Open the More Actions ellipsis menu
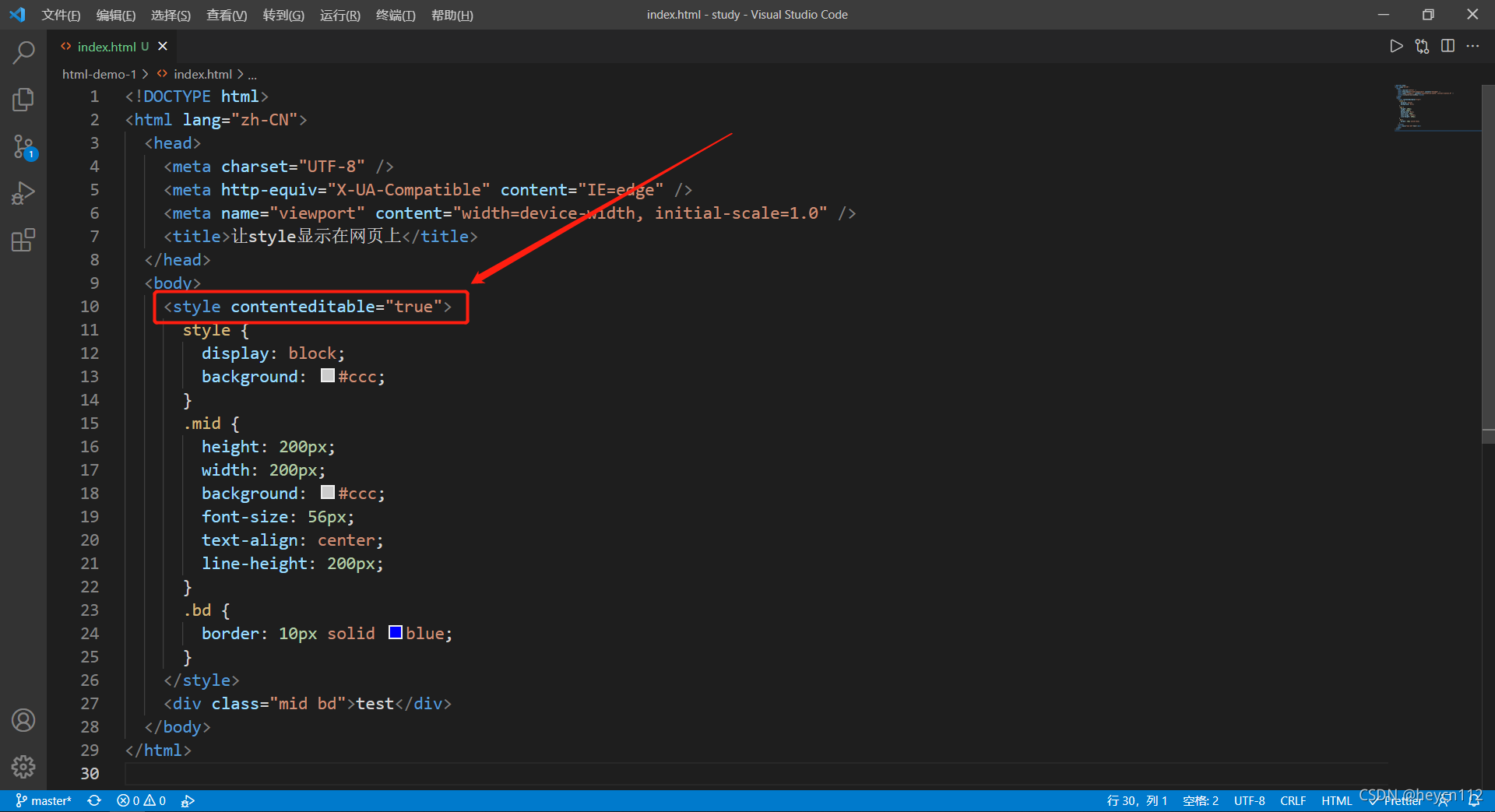The width and height of the screenshot is (1495, 812). tap(1472, 47)
